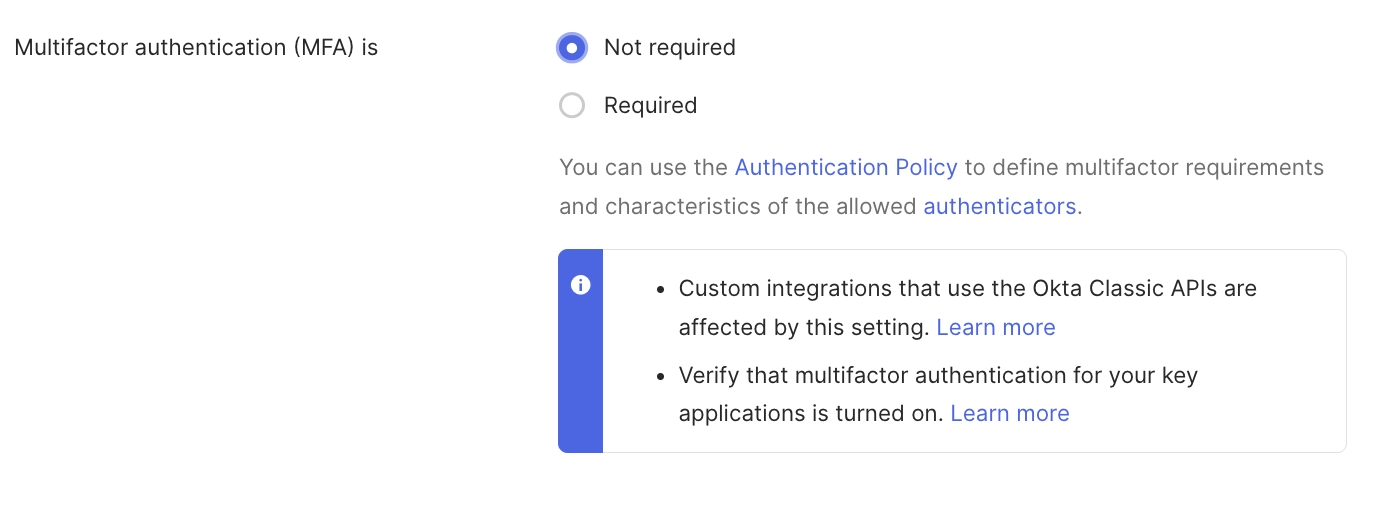Select the "Not required" MFA radio button
The height and width of the screenshot is (506, 1376).
tap(571, 48)
